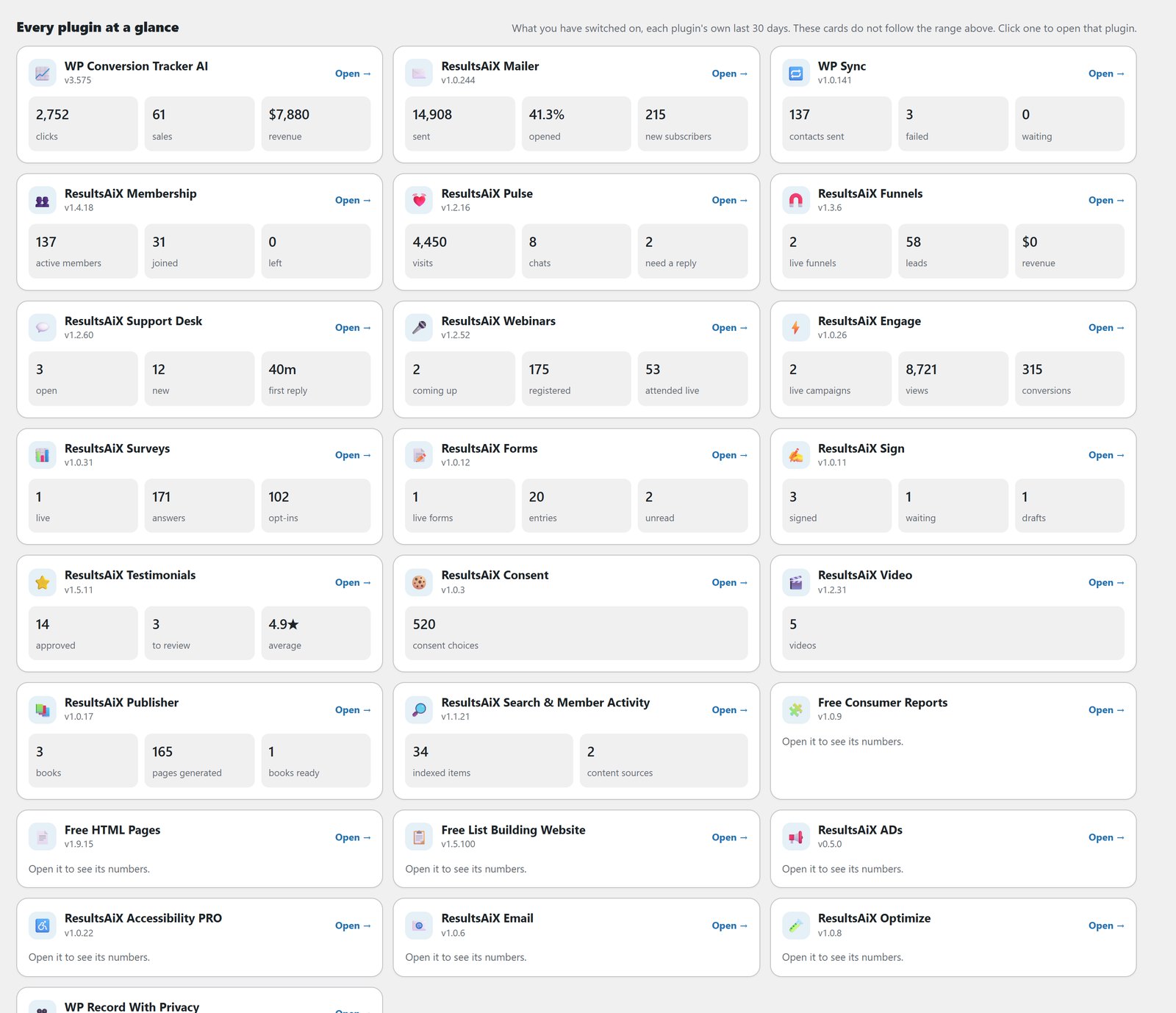The width and height of the screenshot is (1176, 1013).
Task: Click the ResultsAiX Engage lightning icon
Action: [x=796, y=327]
